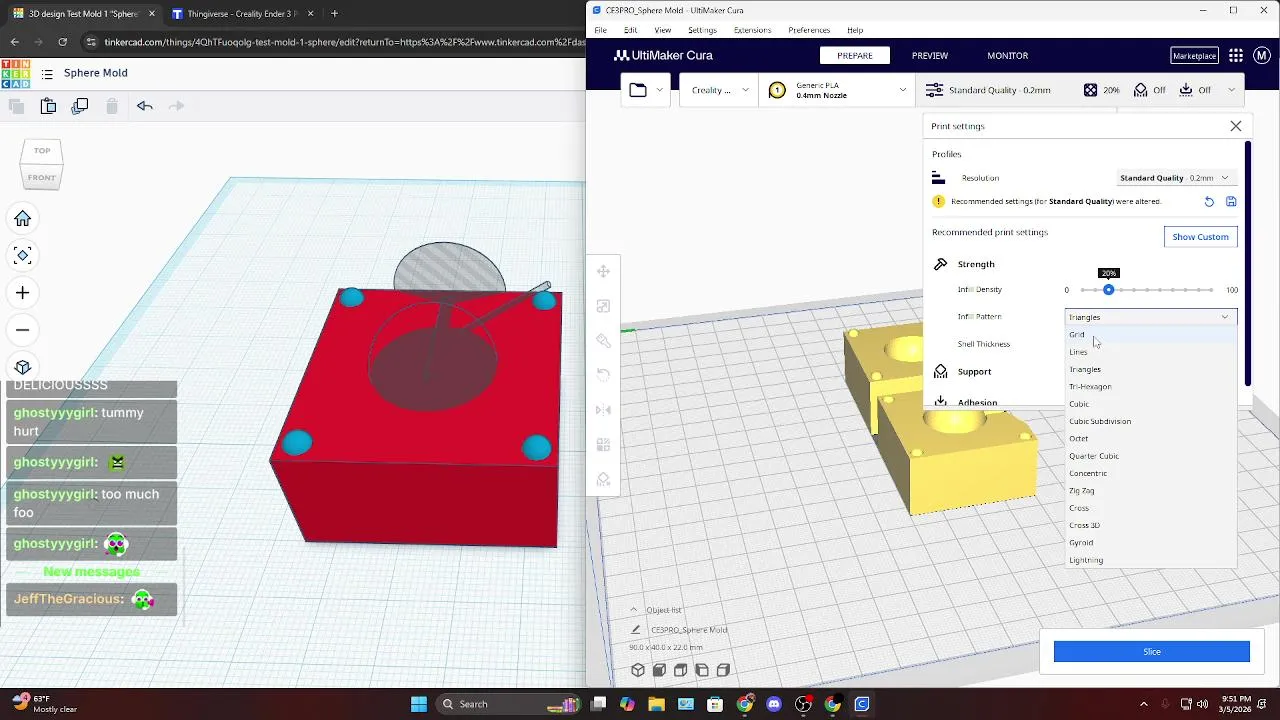Open Cura Marketplace button
The height and width of the screenshot is (720, 1280).
tap(1194, 56)
